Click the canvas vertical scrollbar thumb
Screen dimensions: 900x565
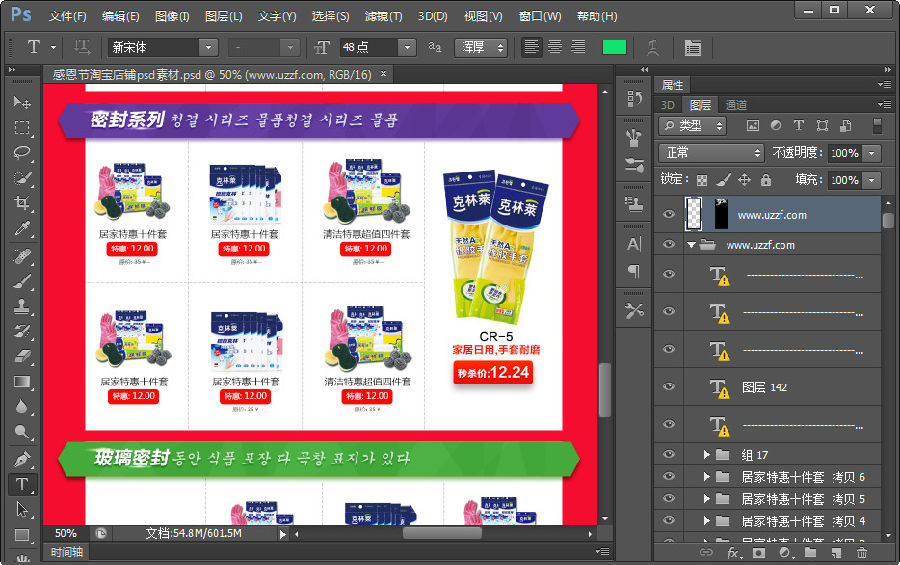[604, 390]
